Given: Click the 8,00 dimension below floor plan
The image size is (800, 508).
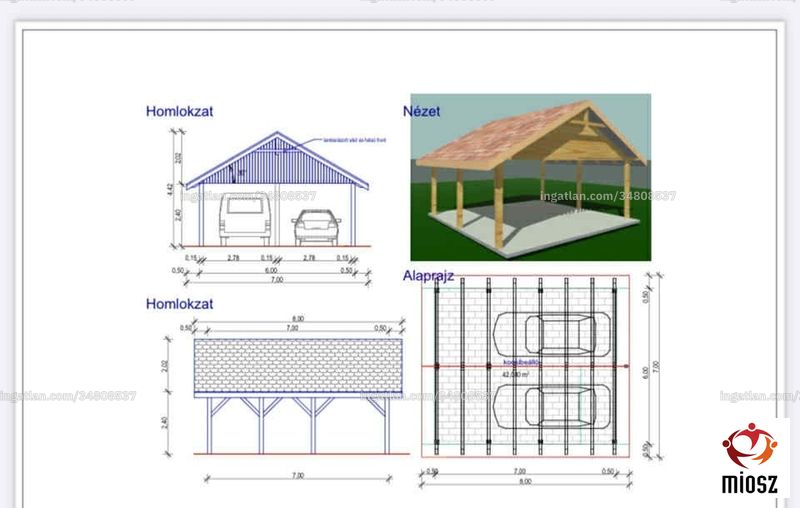Looking at the screenshot, I should [525, 481].
